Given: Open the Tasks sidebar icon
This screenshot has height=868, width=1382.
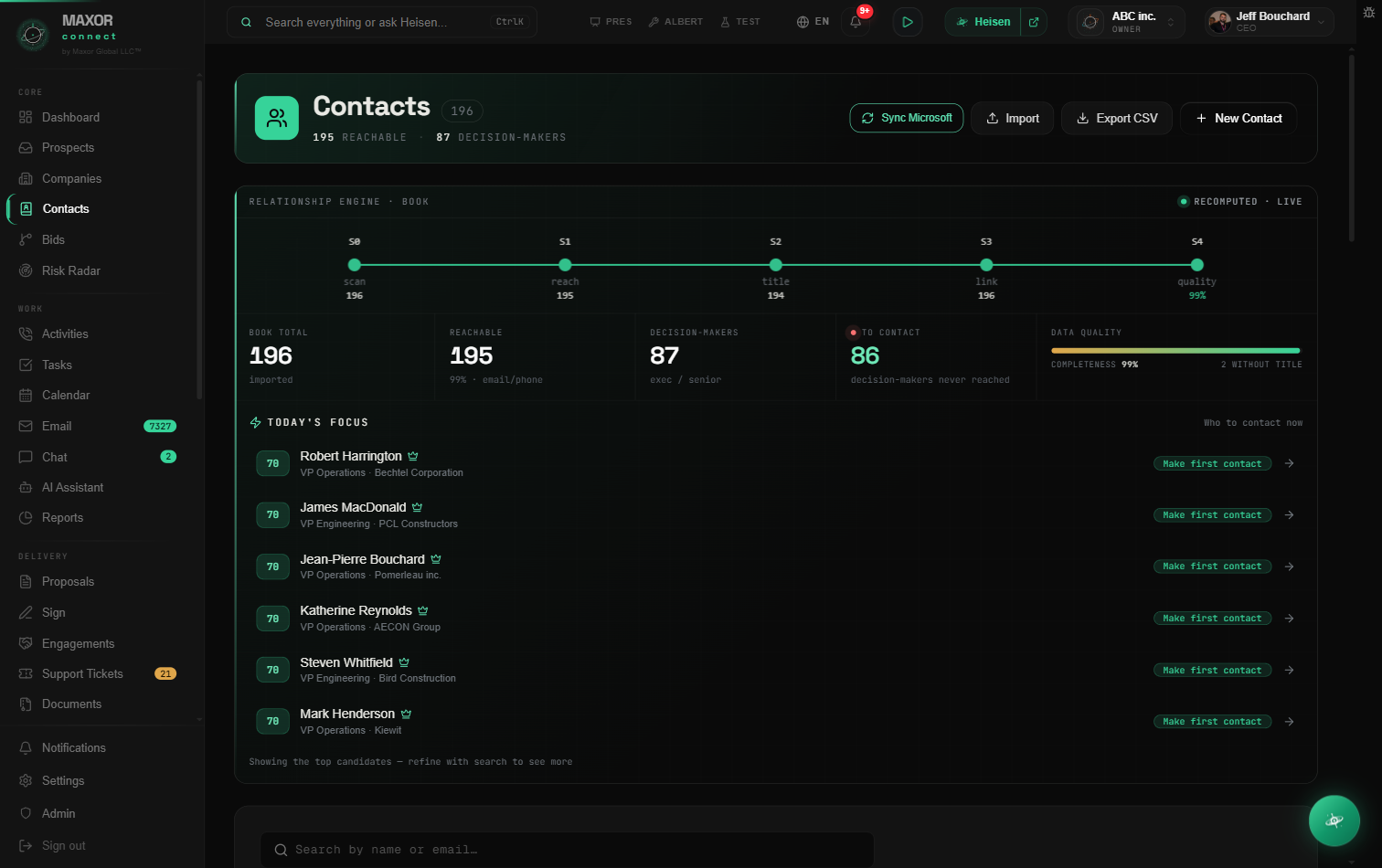Looking at the screenshot, I should coord(26,365).
